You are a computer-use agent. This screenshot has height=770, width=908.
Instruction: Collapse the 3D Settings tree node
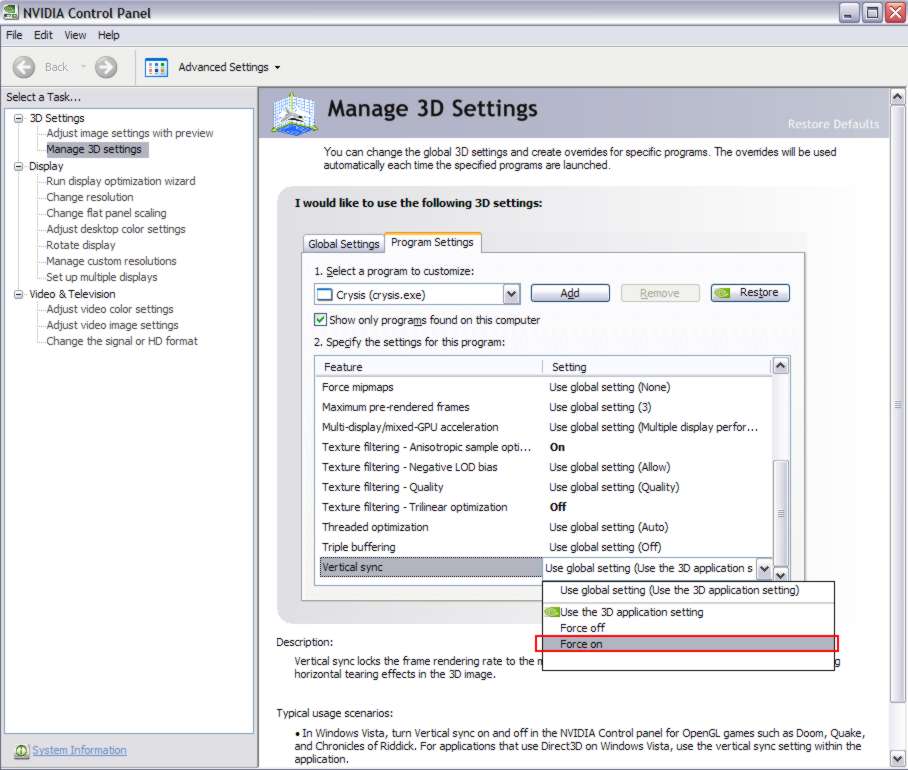[x=19, y=118]
